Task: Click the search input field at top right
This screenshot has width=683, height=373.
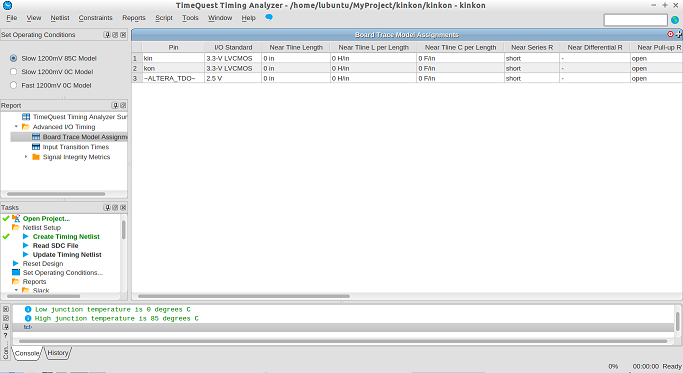Action: pos(636,20)
